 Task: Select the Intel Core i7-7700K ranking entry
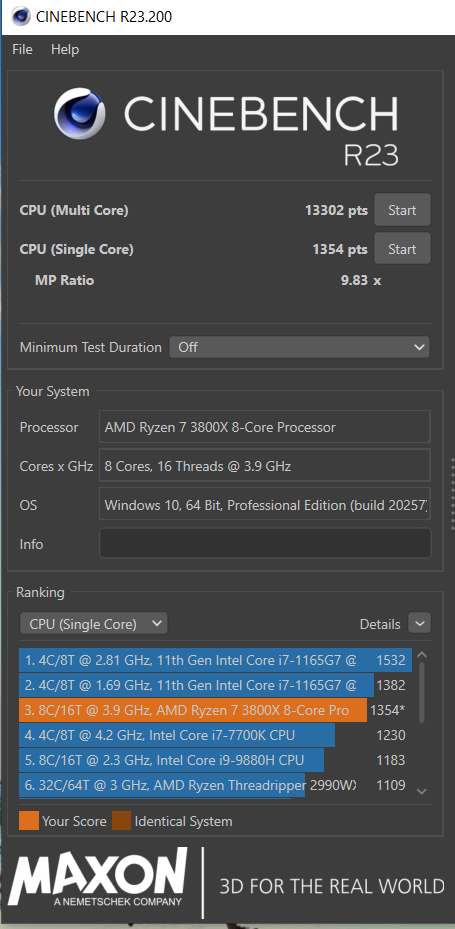click(213, 735)
